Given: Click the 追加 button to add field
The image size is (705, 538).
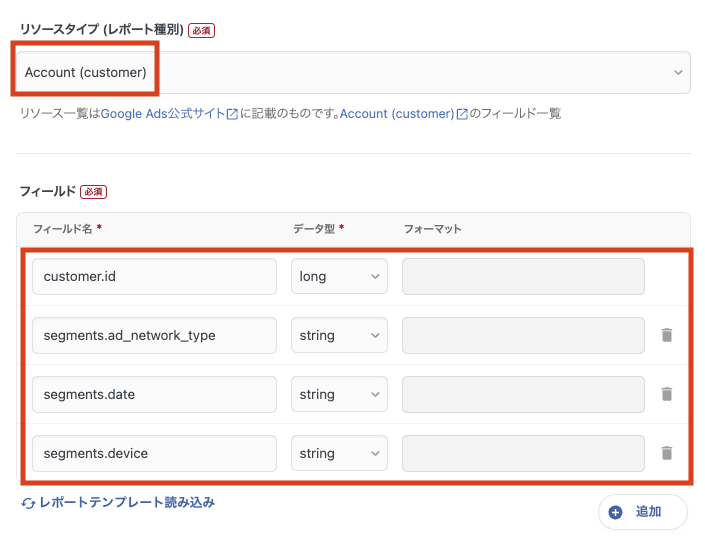Looking at the screenshot, I should [x=643, y=512].
